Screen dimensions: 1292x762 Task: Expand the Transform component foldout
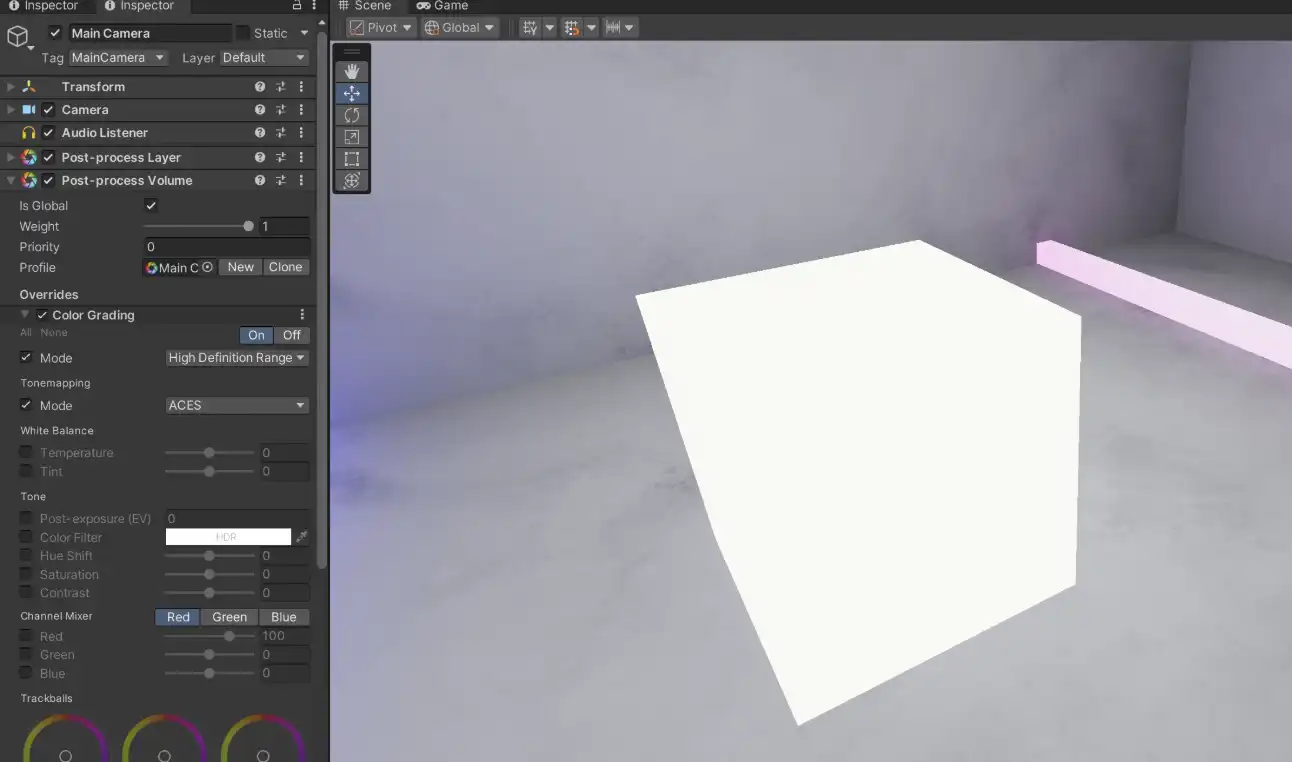point(11,87)
